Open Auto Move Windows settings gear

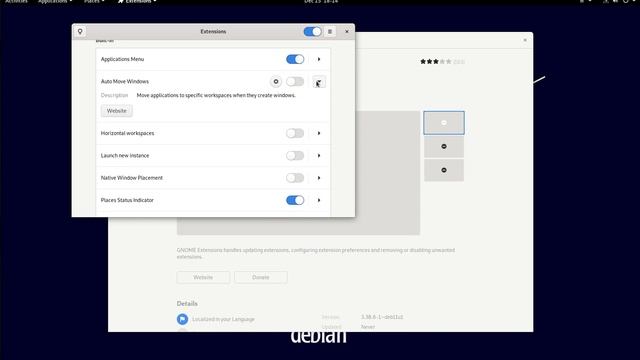point(276,82)
